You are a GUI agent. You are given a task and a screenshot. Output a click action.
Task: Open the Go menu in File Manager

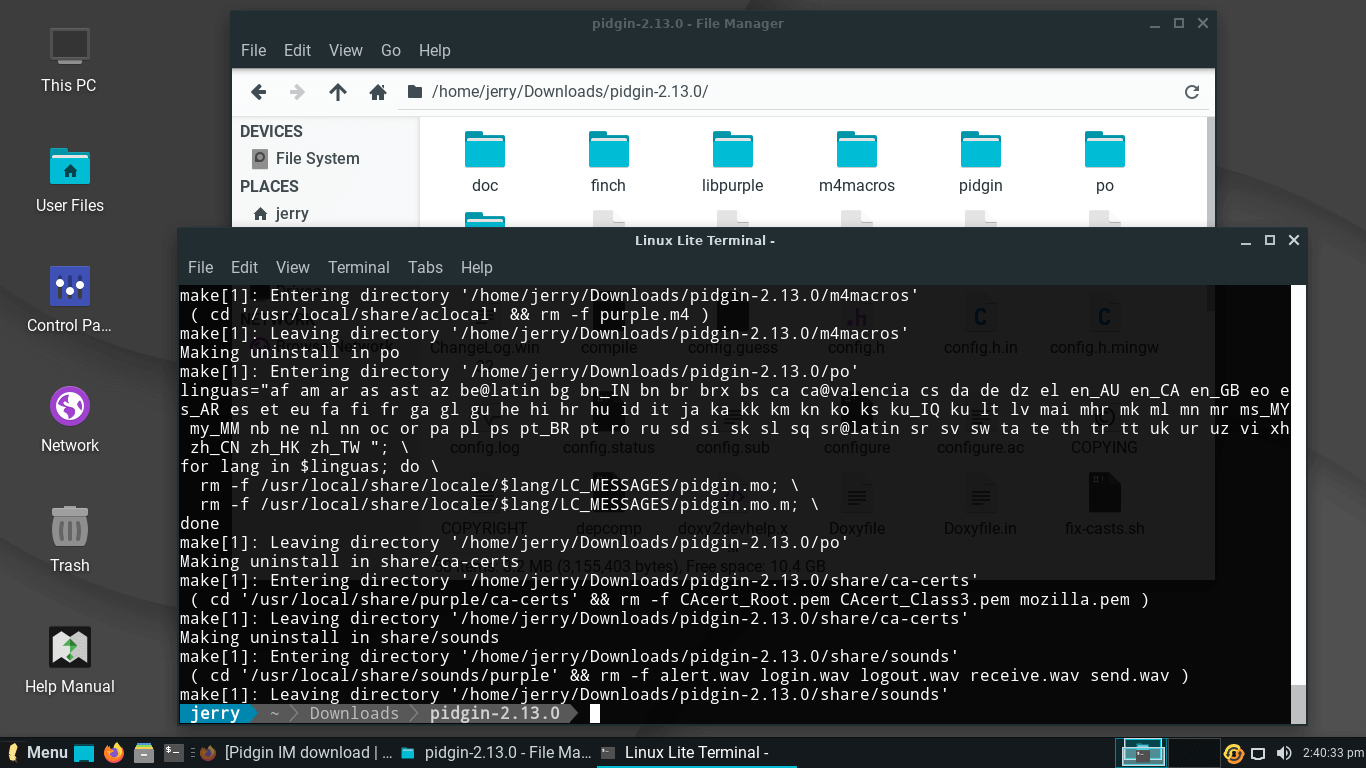click(x=391, y=50)
